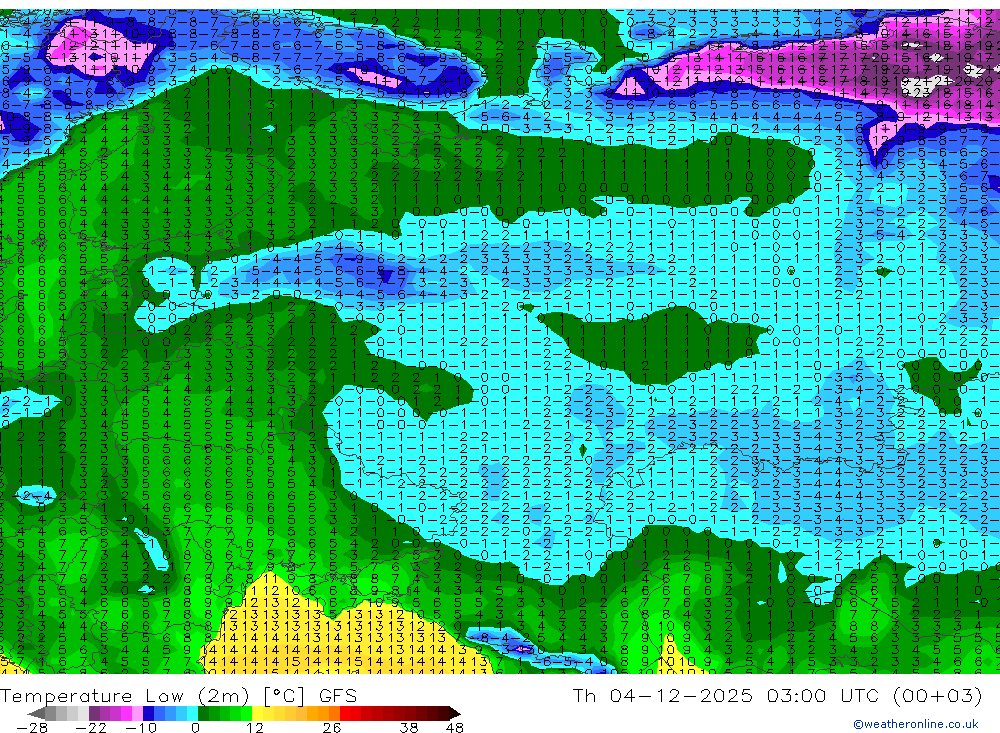Pick the cyan swatch left of 0

click(192, 714)
